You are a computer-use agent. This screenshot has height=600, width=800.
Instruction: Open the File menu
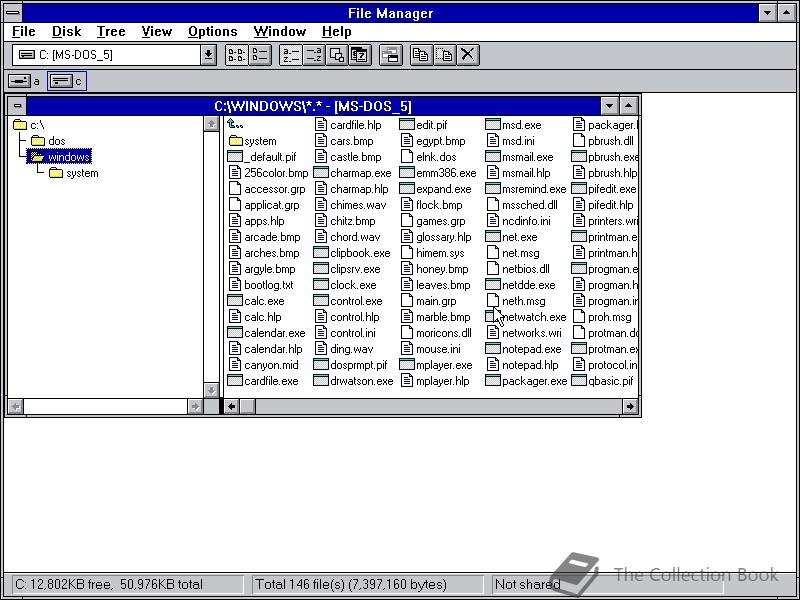pos(23,32)
